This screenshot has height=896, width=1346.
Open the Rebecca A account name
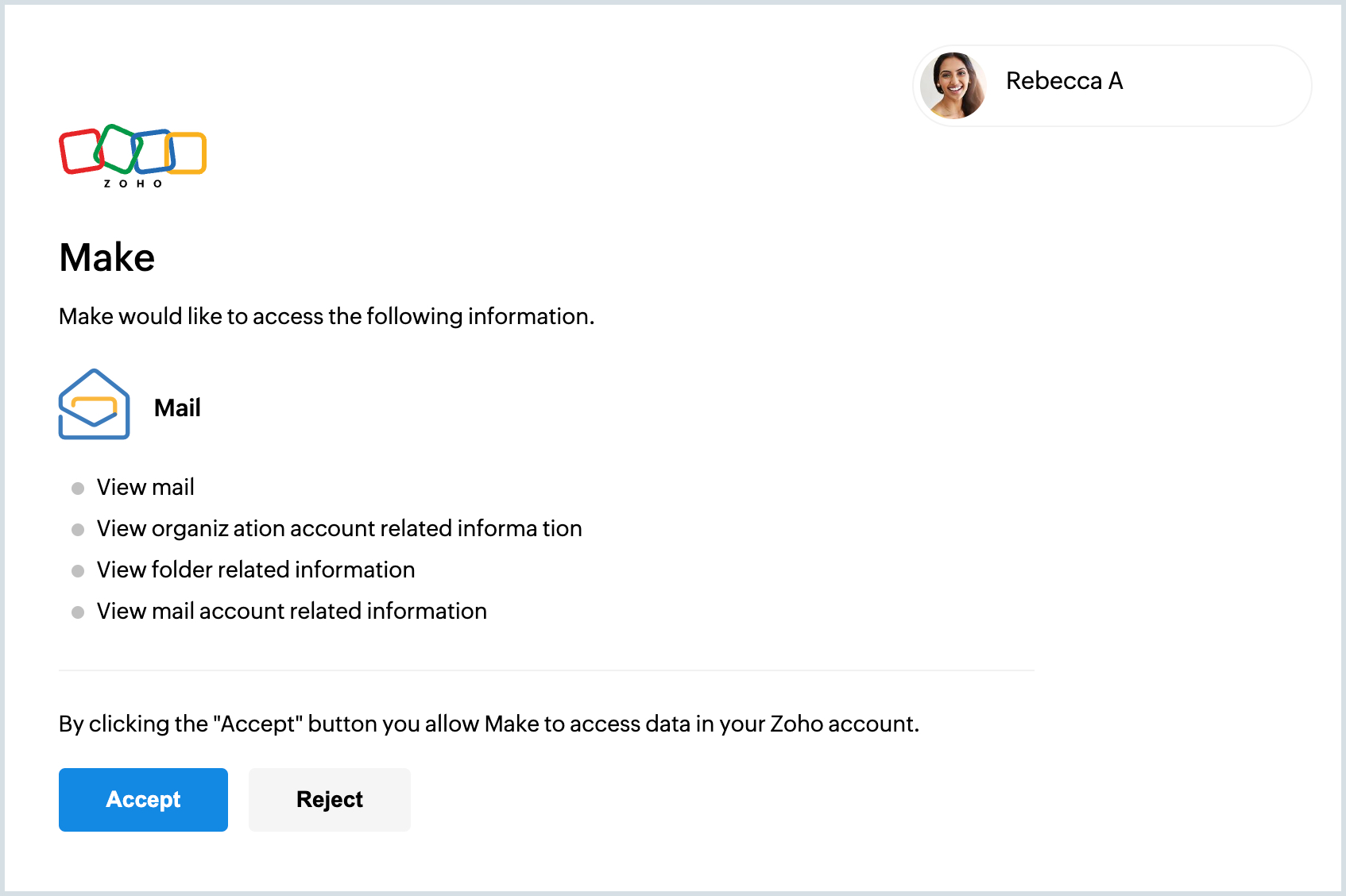(1064, 81)
